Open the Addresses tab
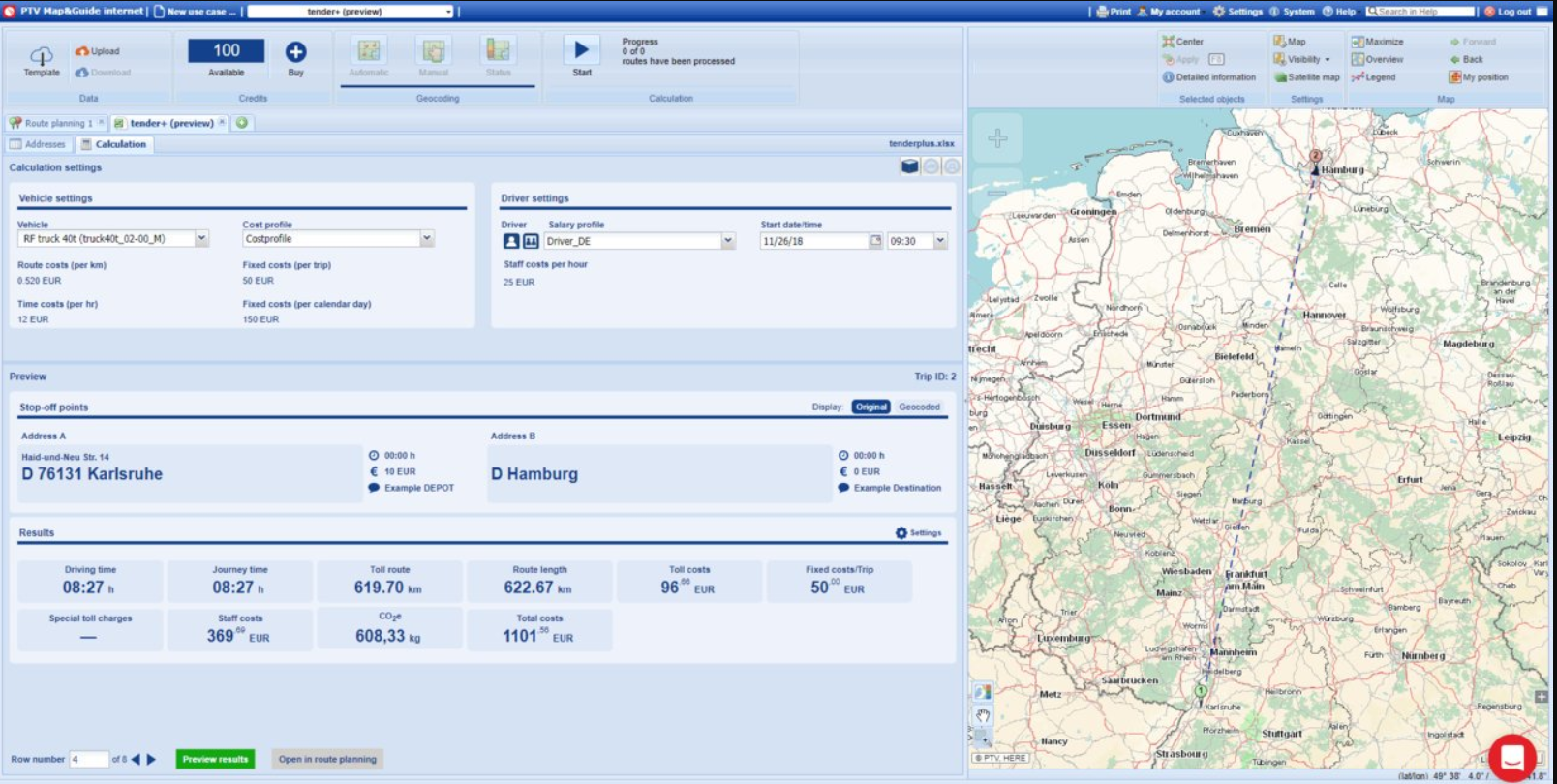 [x=39, y=144]
